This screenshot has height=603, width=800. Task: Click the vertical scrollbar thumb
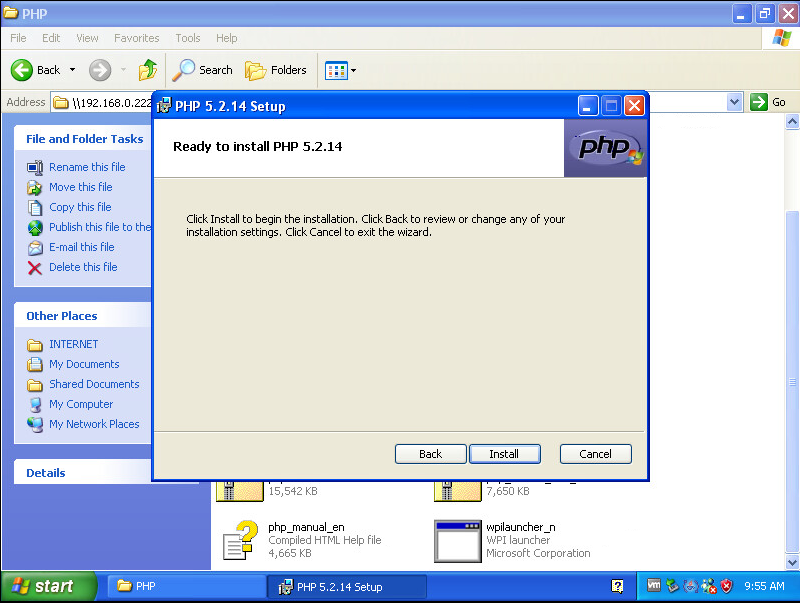[792, 382]
